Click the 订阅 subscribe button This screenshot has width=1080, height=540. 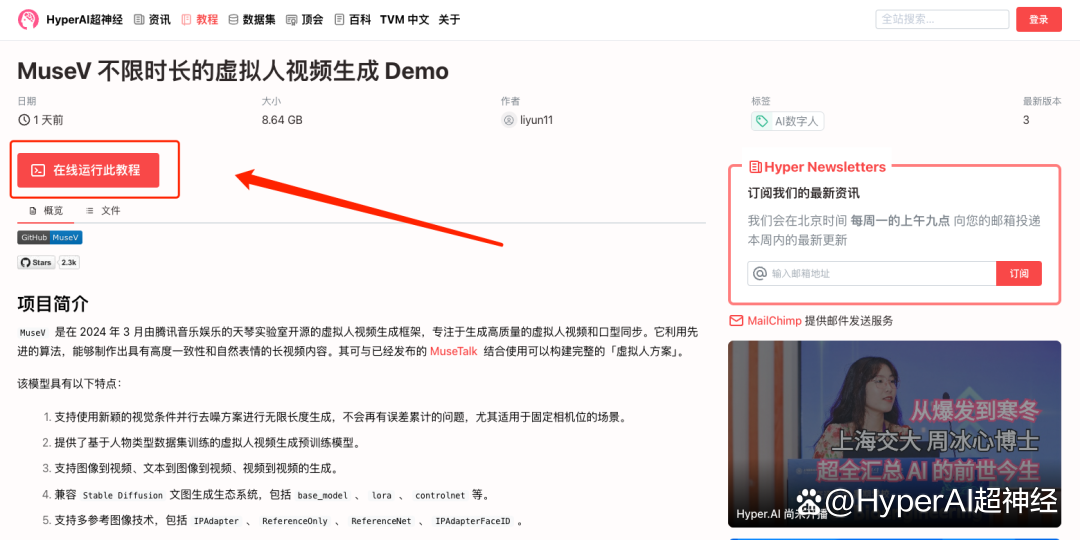pos(1019,273)
